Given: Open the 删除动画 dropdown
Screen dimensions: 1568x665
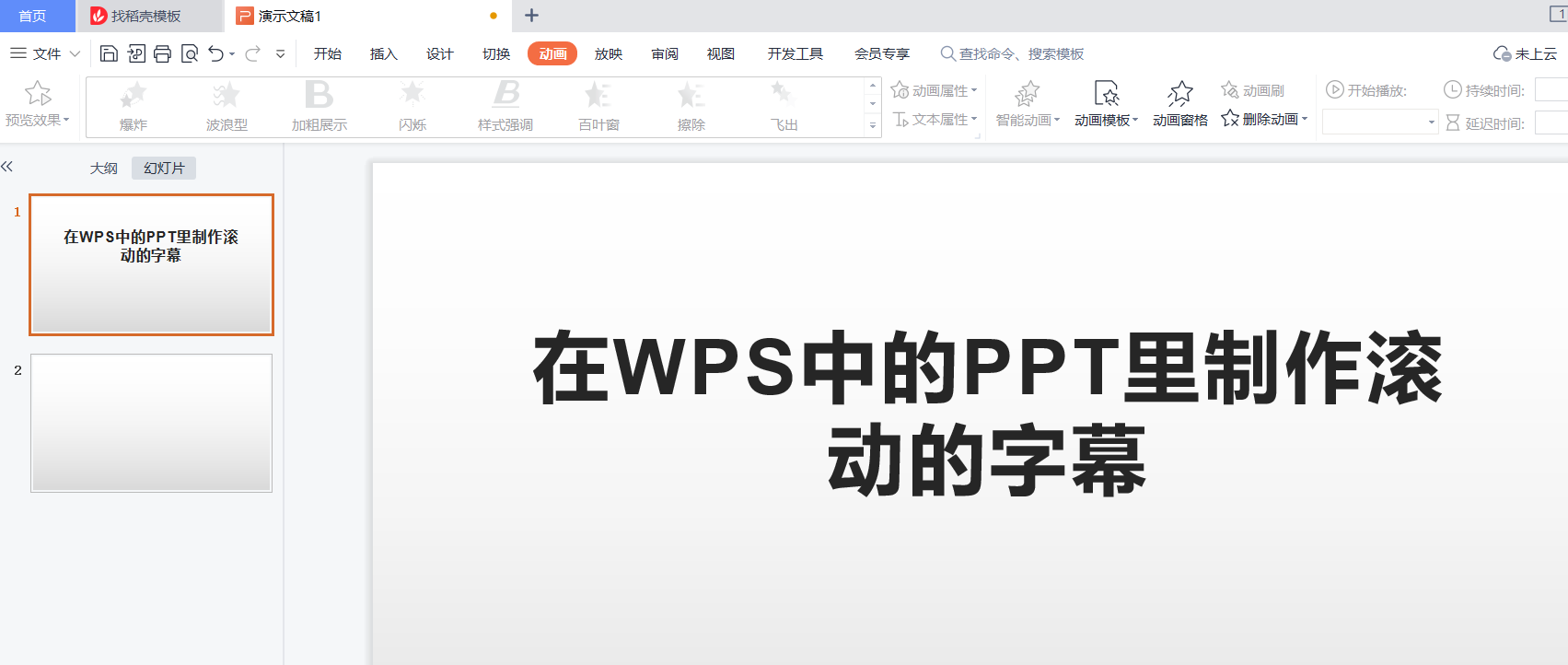Looking at the screenshot, I should tap(1264, 119).
